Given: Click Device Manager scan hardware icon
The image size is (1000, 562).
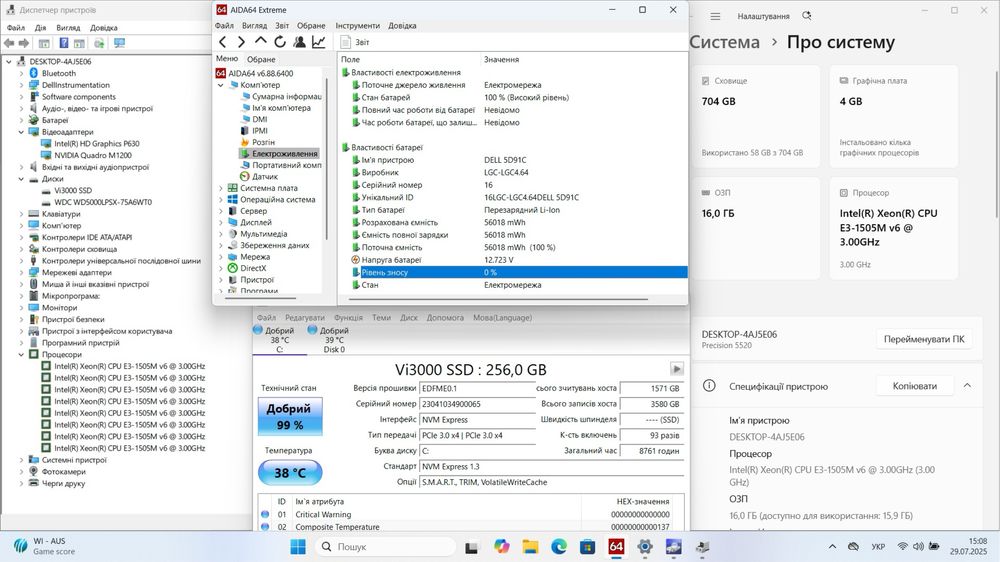Looking at the screenshot, I should tap(119, 43).
